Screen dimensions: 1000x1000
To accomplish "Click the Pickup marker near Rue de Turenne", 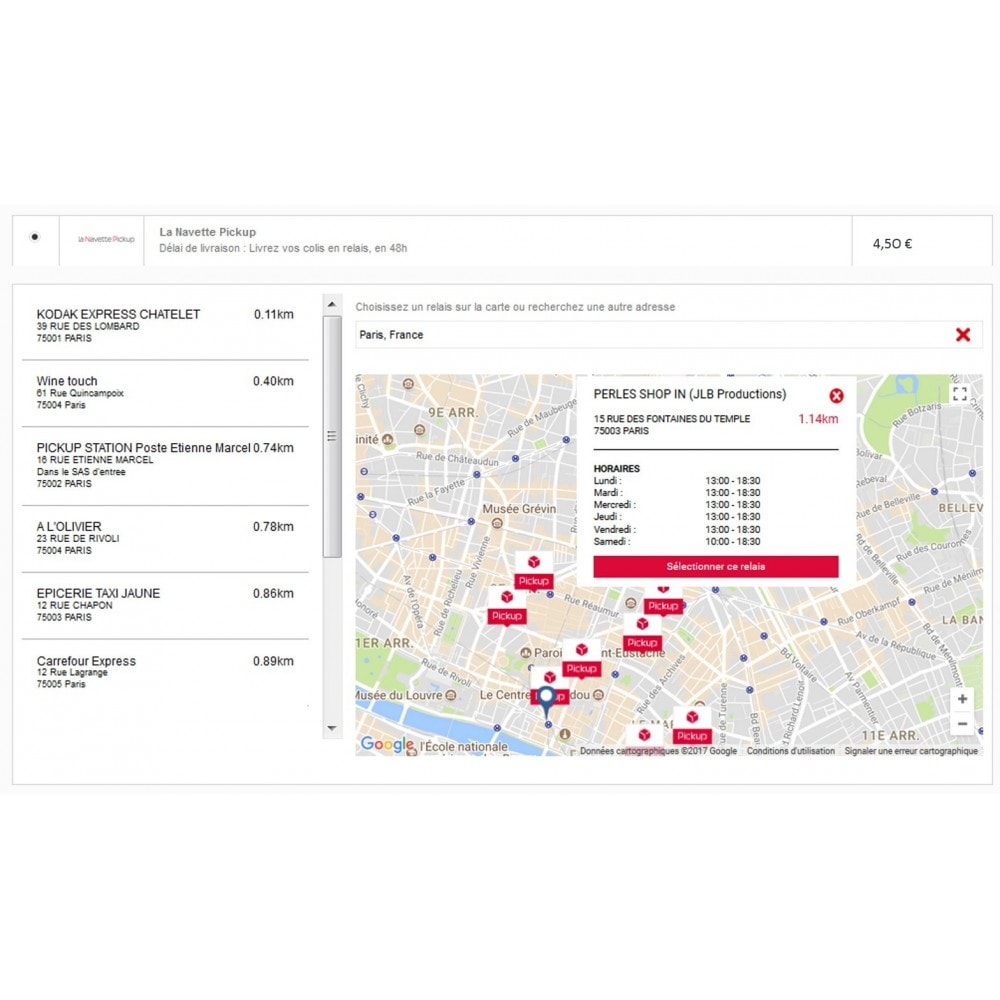I will (x=692, y=726).
